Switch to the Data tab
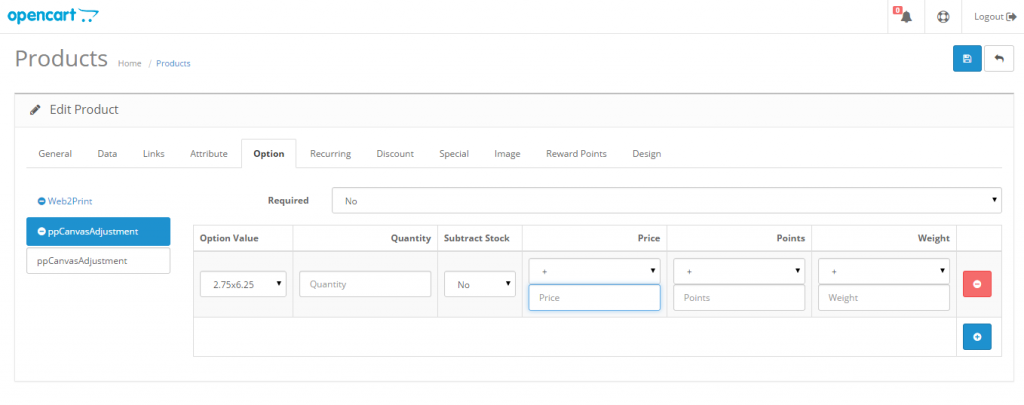Image resolution: width=1024 pixels, height=405 pixels. click(107, 154)
